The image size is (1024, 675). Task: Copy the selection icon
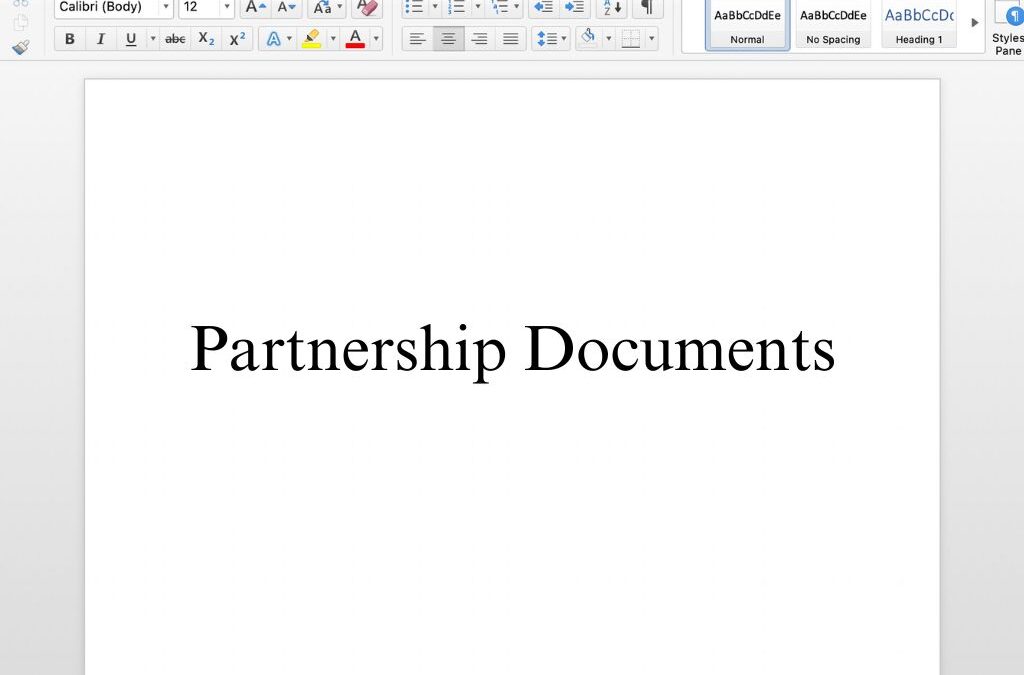pos(21,23)
